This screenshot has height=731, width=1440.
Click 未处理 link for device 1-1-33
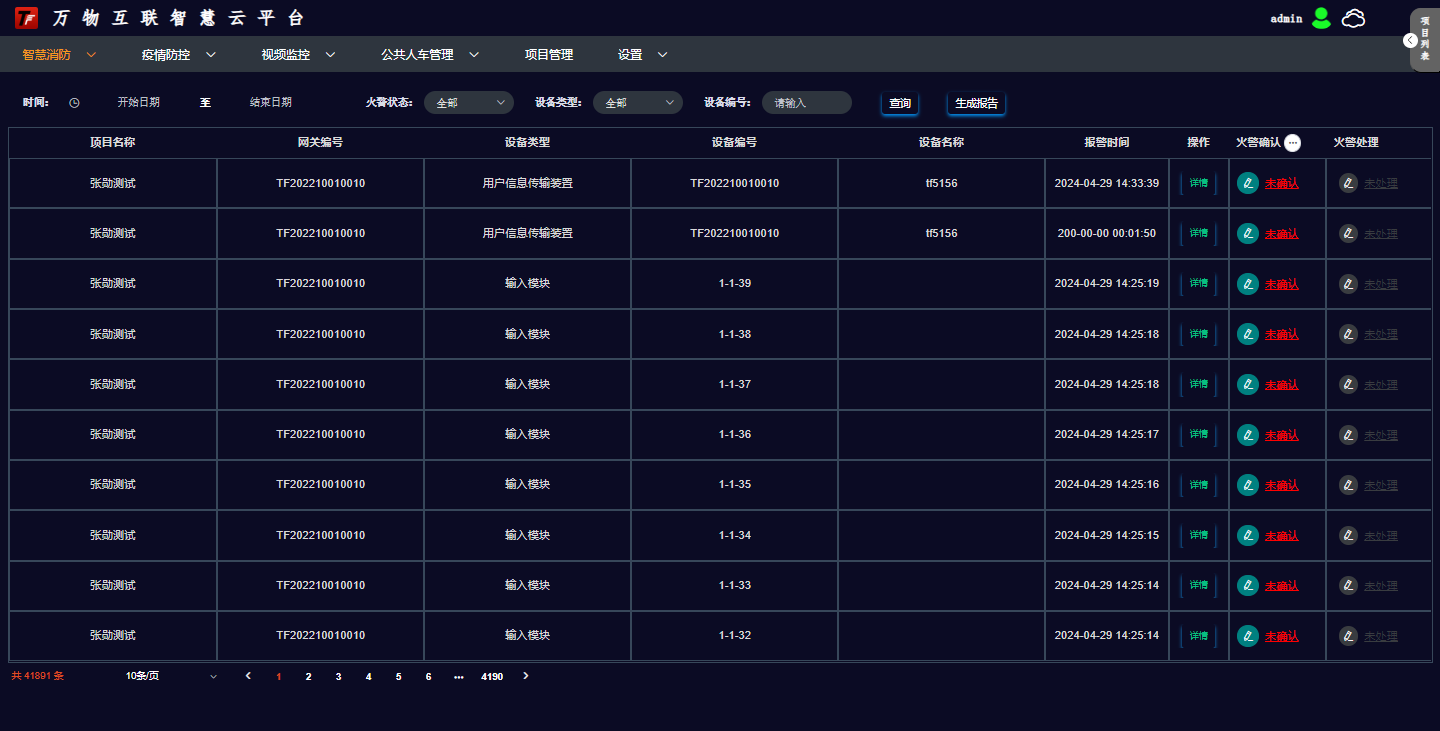point(1381,586)
